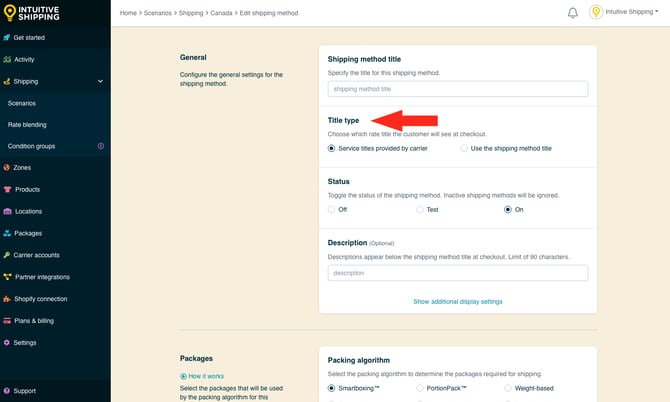Click the question icon beside Support
This screenshot has width=670, height=402.
[x=6, y=391]
